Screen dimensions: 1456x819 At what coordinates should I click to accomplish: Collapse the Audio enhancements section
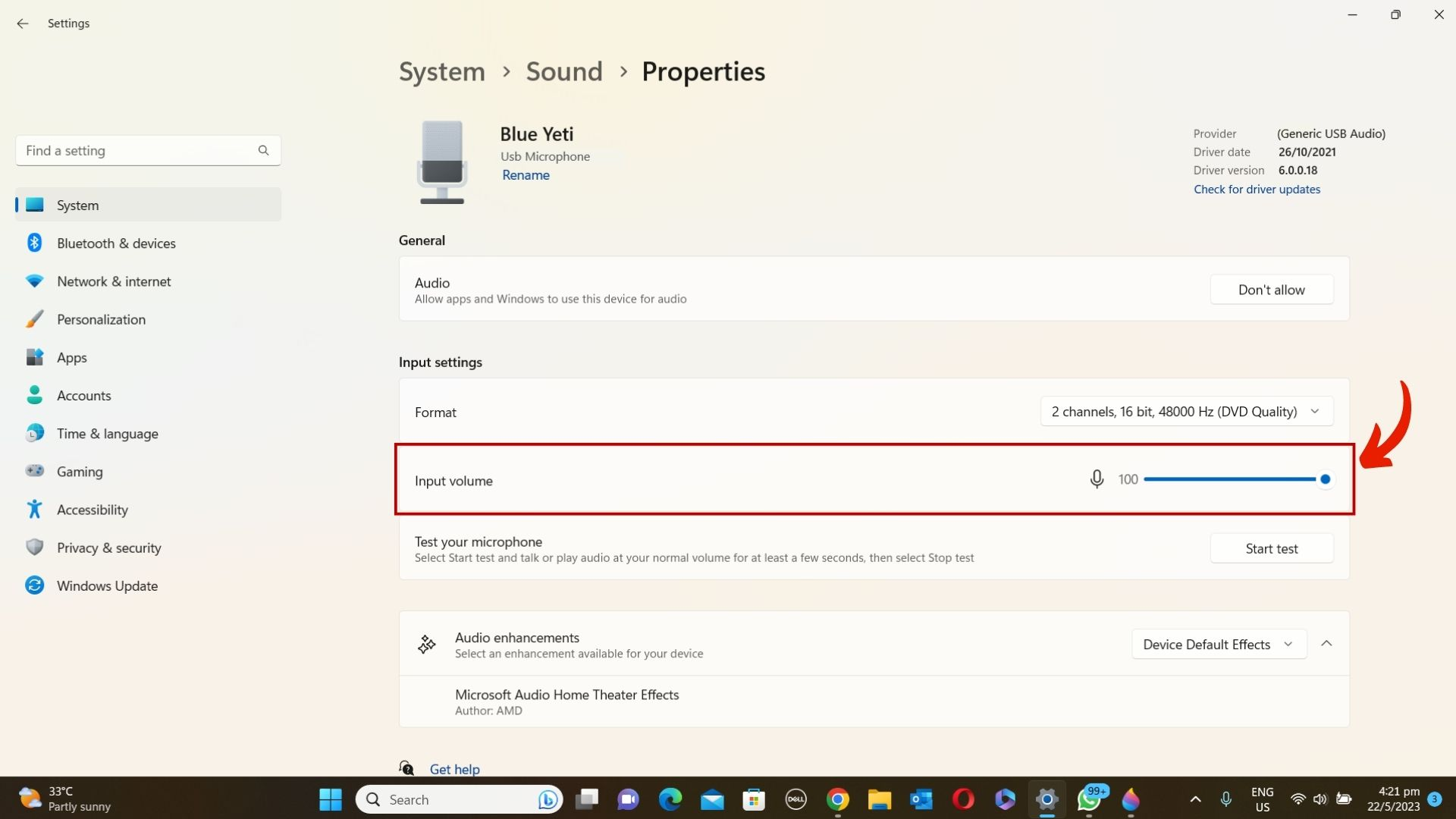point(1326,644)
